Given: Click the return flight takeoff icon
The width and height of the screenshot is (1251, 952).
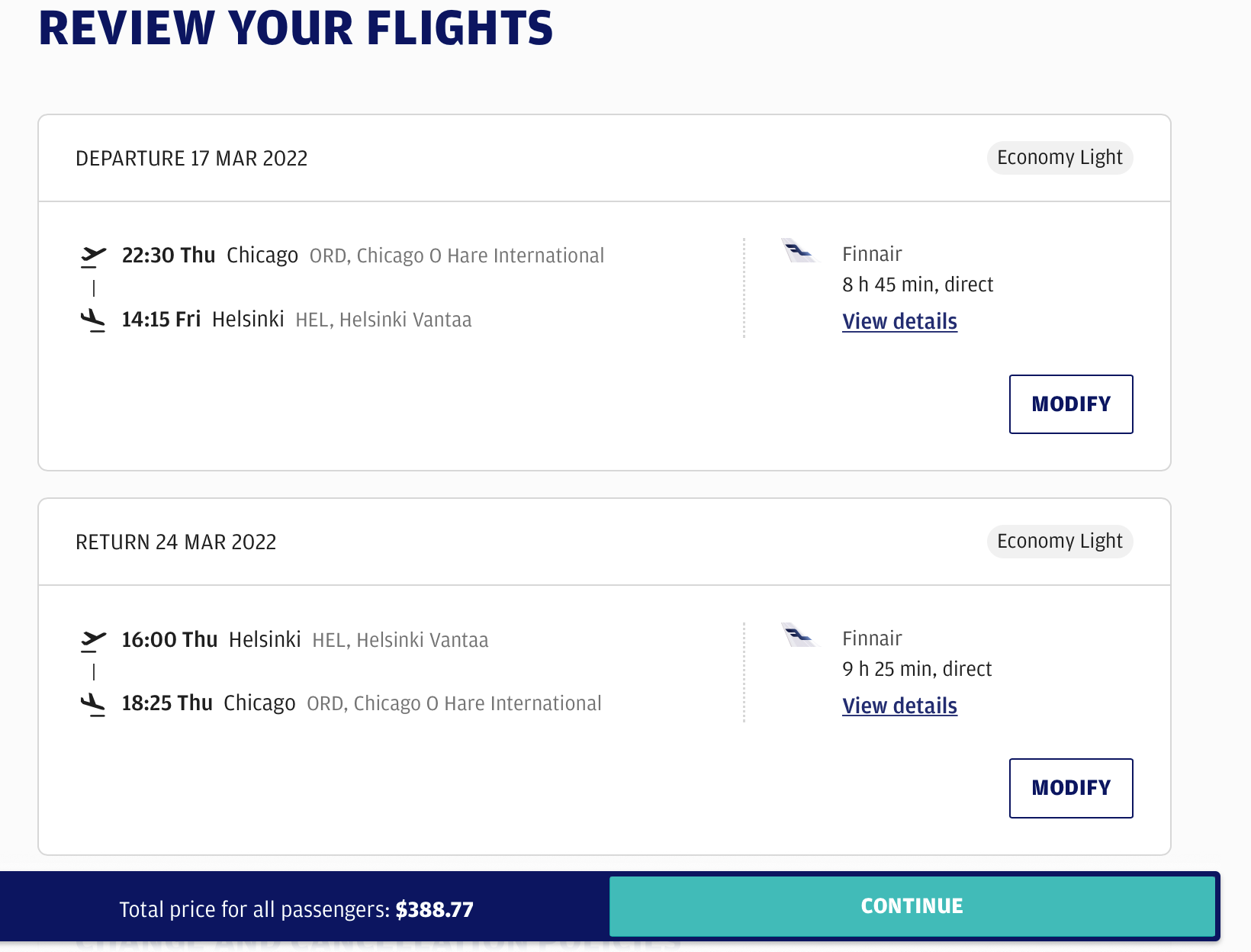Looking at the screenshot, I should point(93,641).
